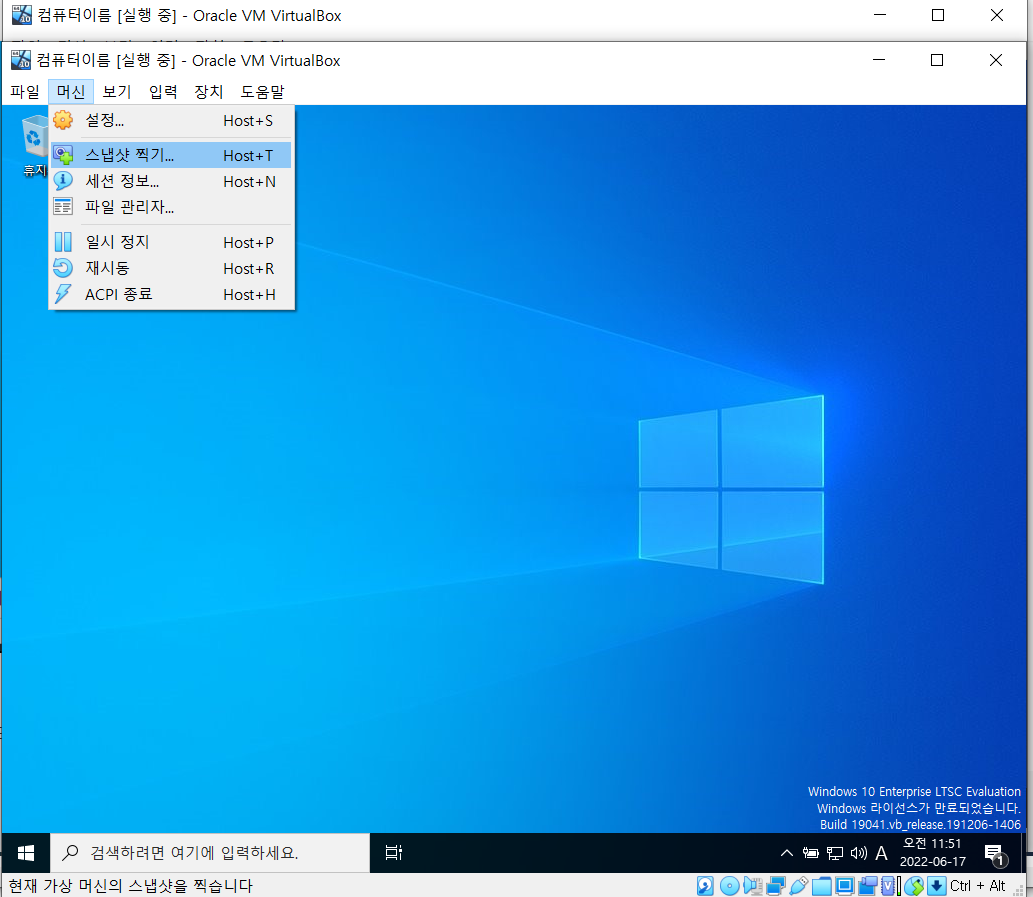Select 스냅샷 찍기... menu entry
Image resolution: width=1033 pixels, height=897 pixels.
pyautogui.click(x=171, y=155)
